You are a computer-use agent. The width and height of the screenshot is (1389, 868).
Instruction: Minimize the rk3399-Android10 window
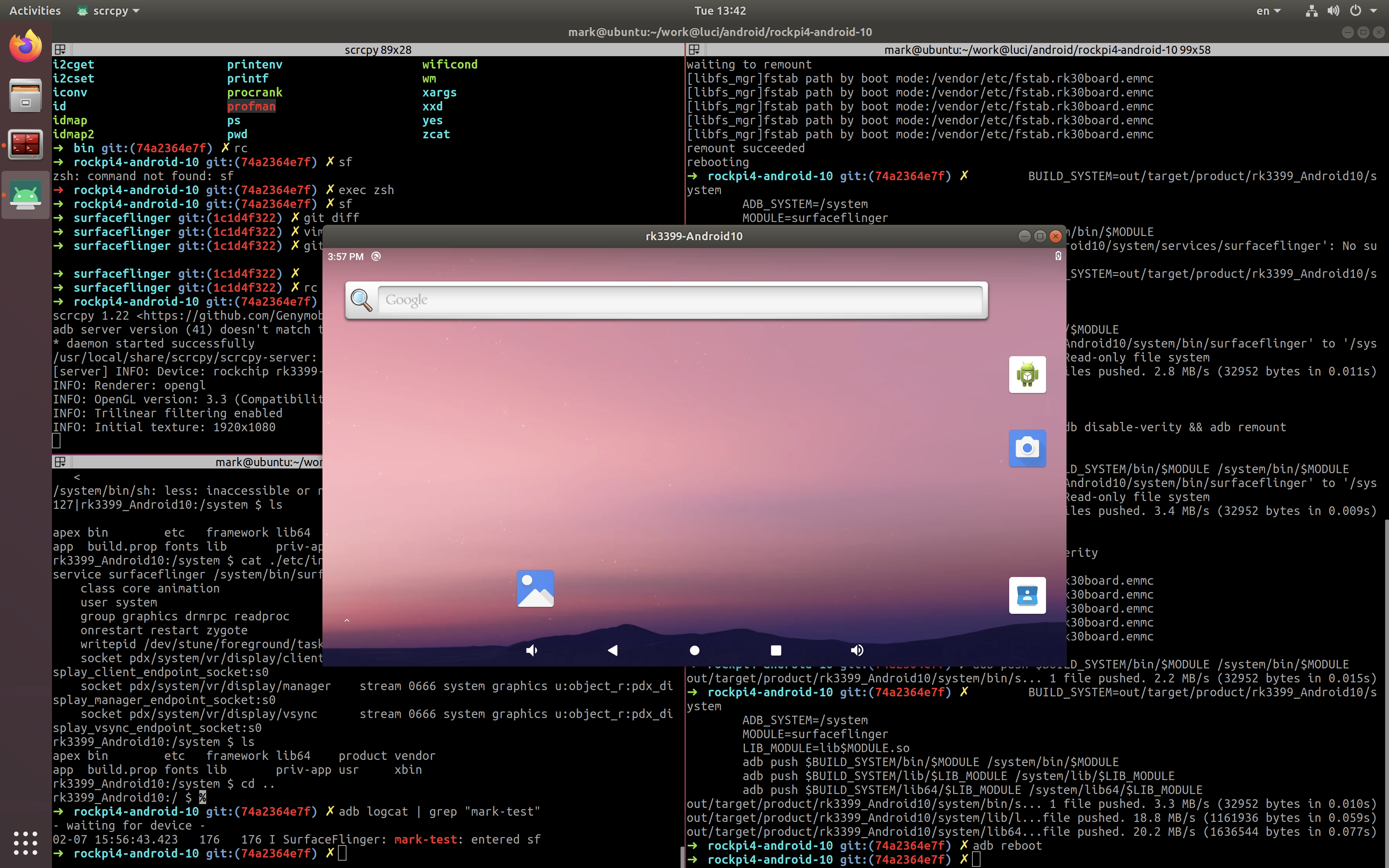(x=1024, y=236)
